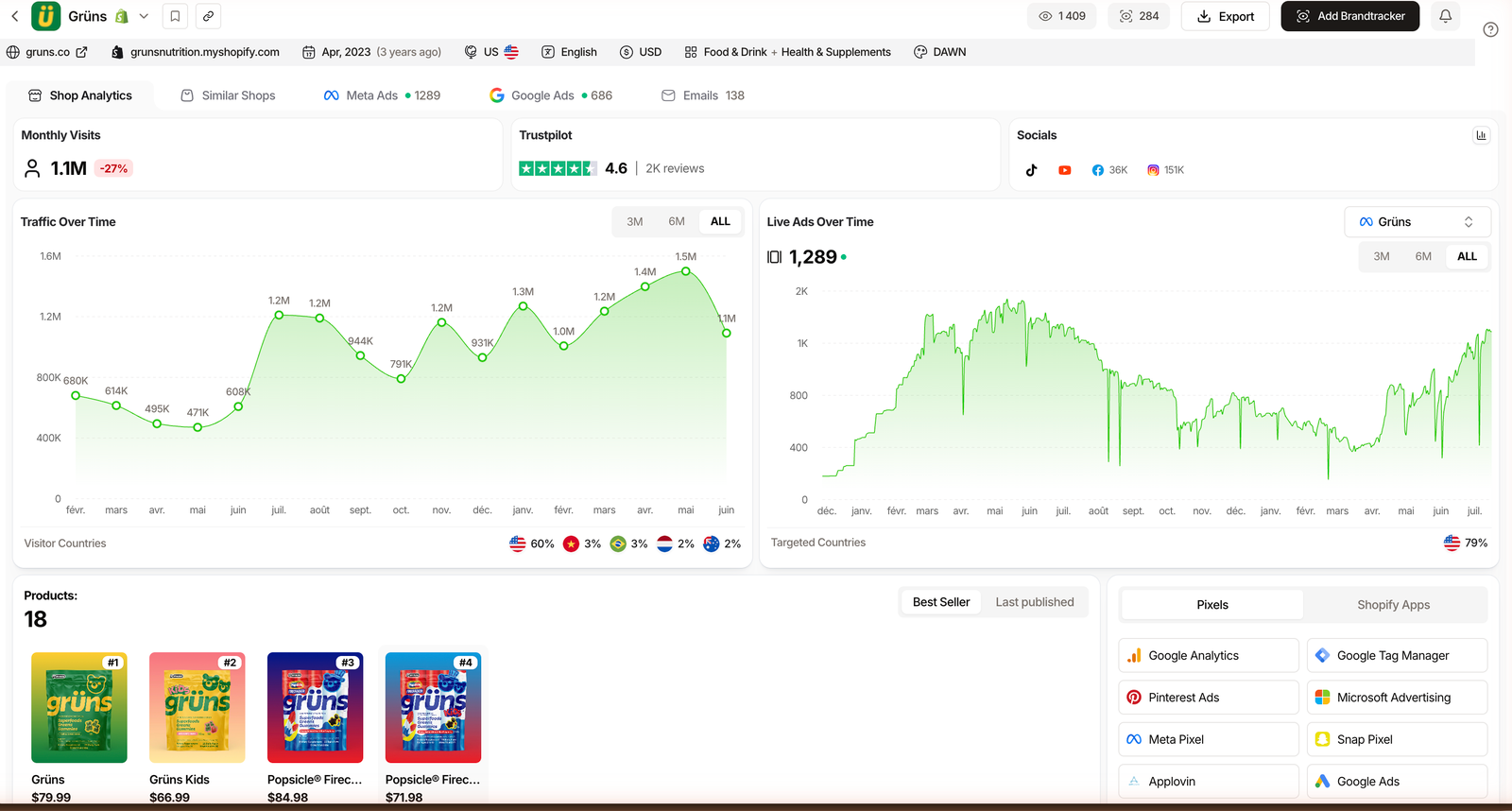Viewport: 1512px width, 811px height.
Task: Click Add Brandtracker button
Action: click(1349, 16)
